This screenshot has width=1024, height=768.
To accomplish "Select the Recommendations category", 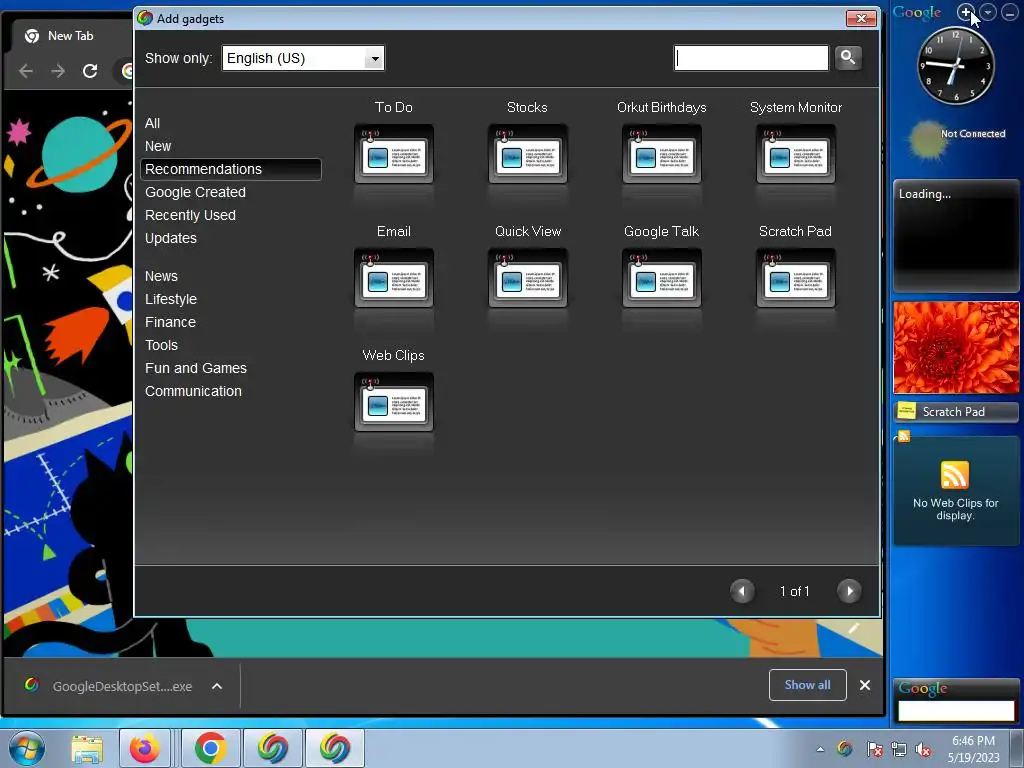I will tap(231, 169).
